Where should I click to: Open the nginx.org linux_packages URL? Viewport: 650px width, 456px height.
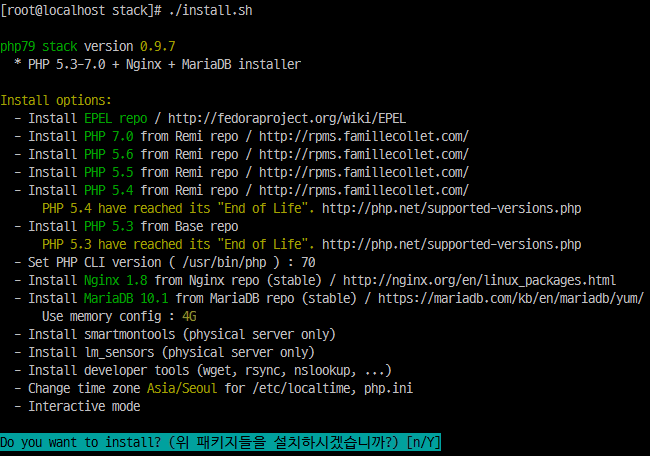click(479, 281)
